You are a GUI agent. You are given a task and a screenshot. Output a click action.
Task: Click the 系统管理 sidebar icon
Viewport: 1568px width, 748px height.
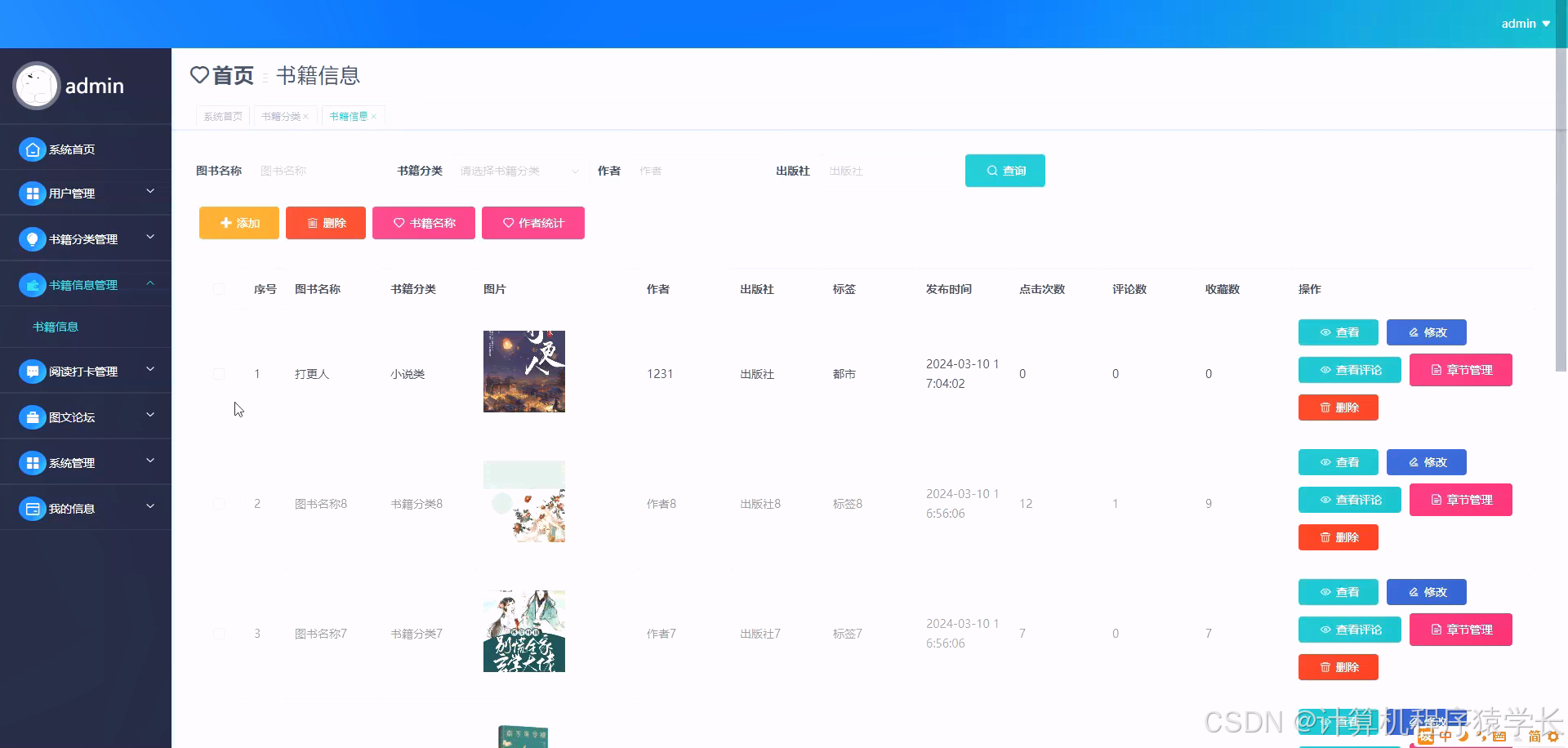click(32, 463)
